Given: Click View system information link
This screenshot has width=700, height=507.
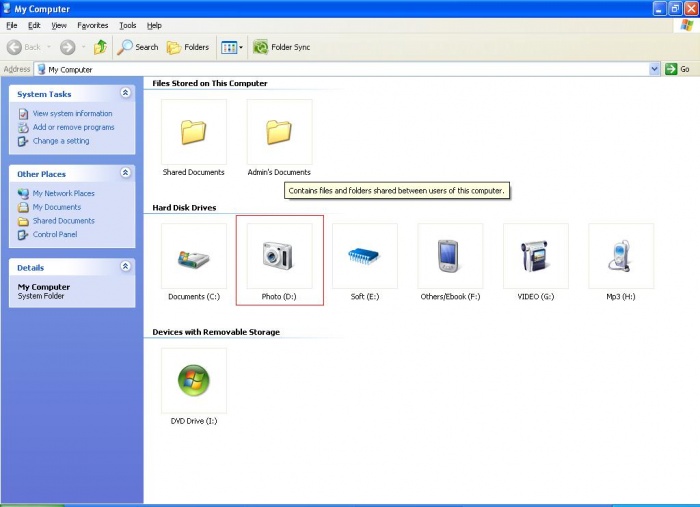Looking at the screenshot, I should pyautogui.click(x=72, y=114).
